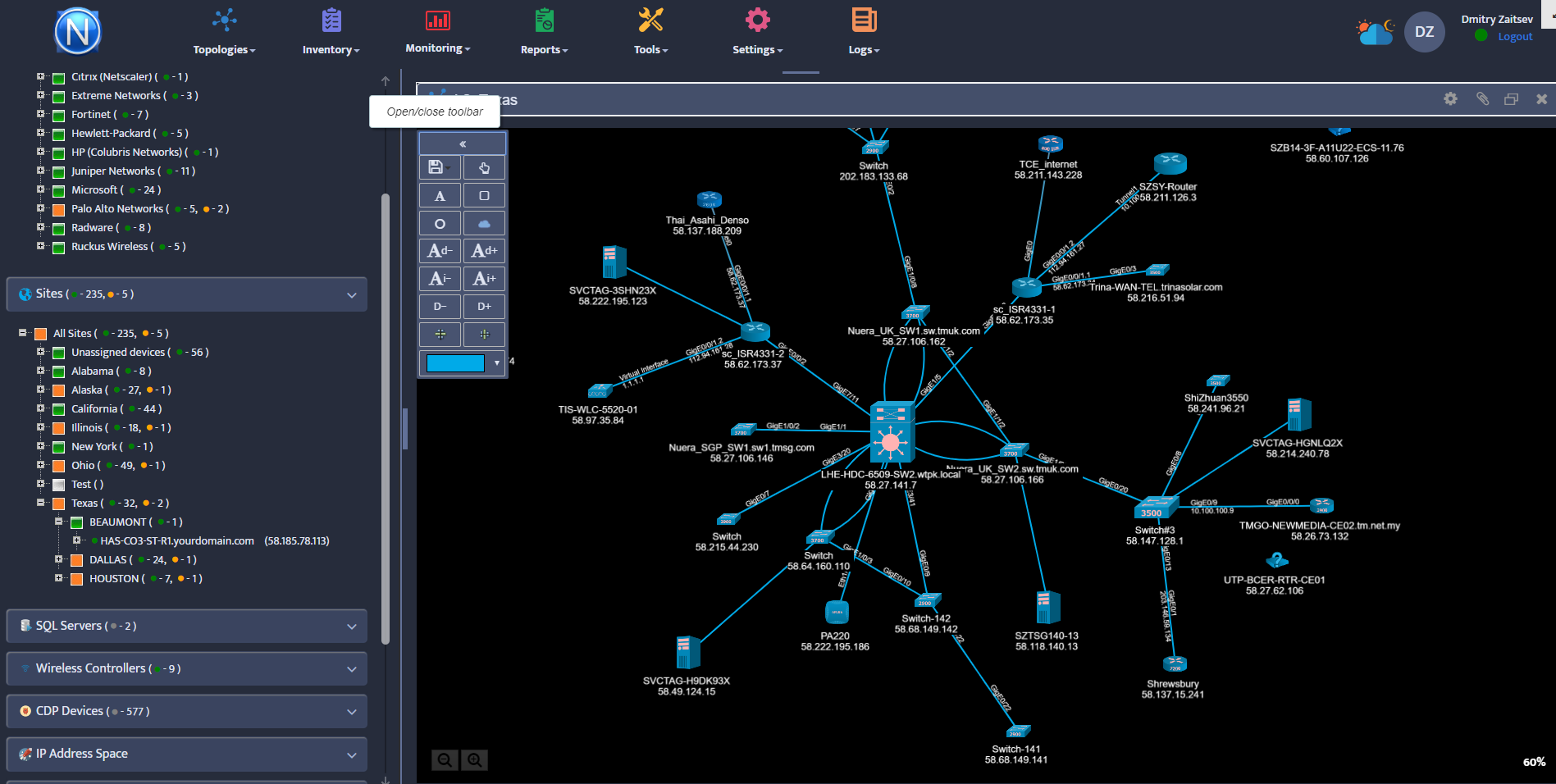Shrink device icons with D- button
1556x784 pixels.
[x=440, y=307]
